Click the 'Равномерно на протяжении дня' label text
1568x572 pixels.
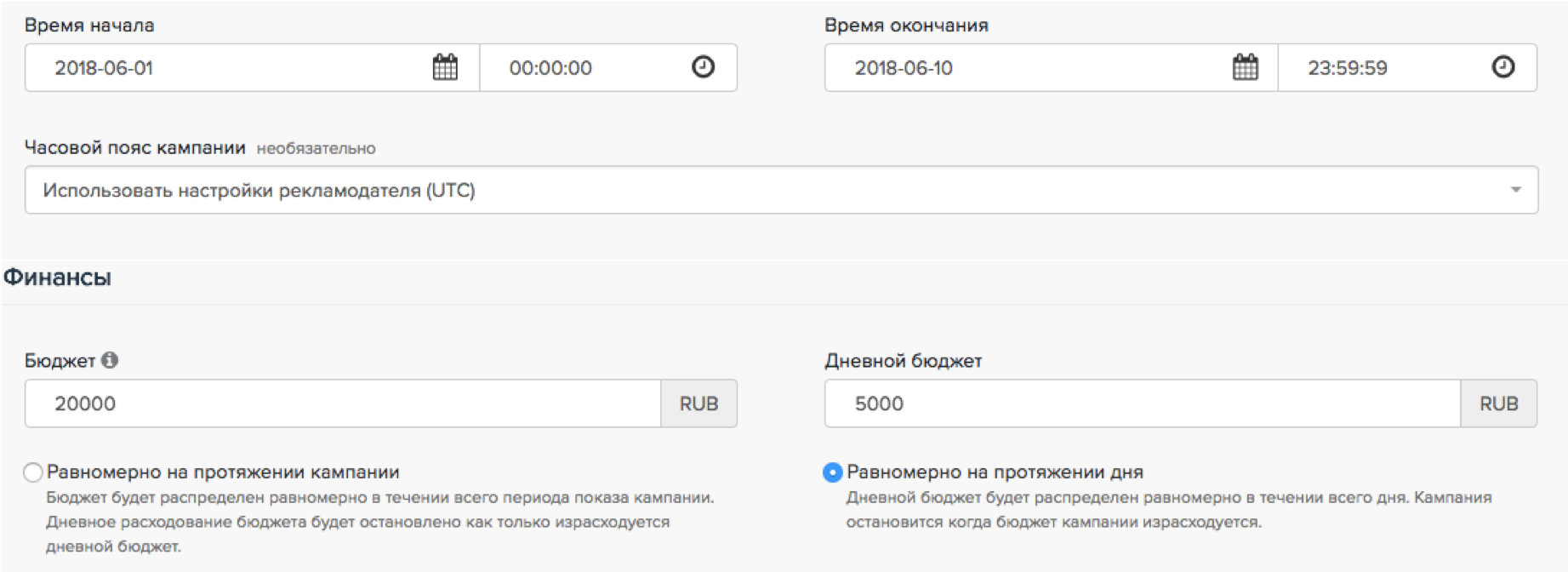click(x=995, y=472)
